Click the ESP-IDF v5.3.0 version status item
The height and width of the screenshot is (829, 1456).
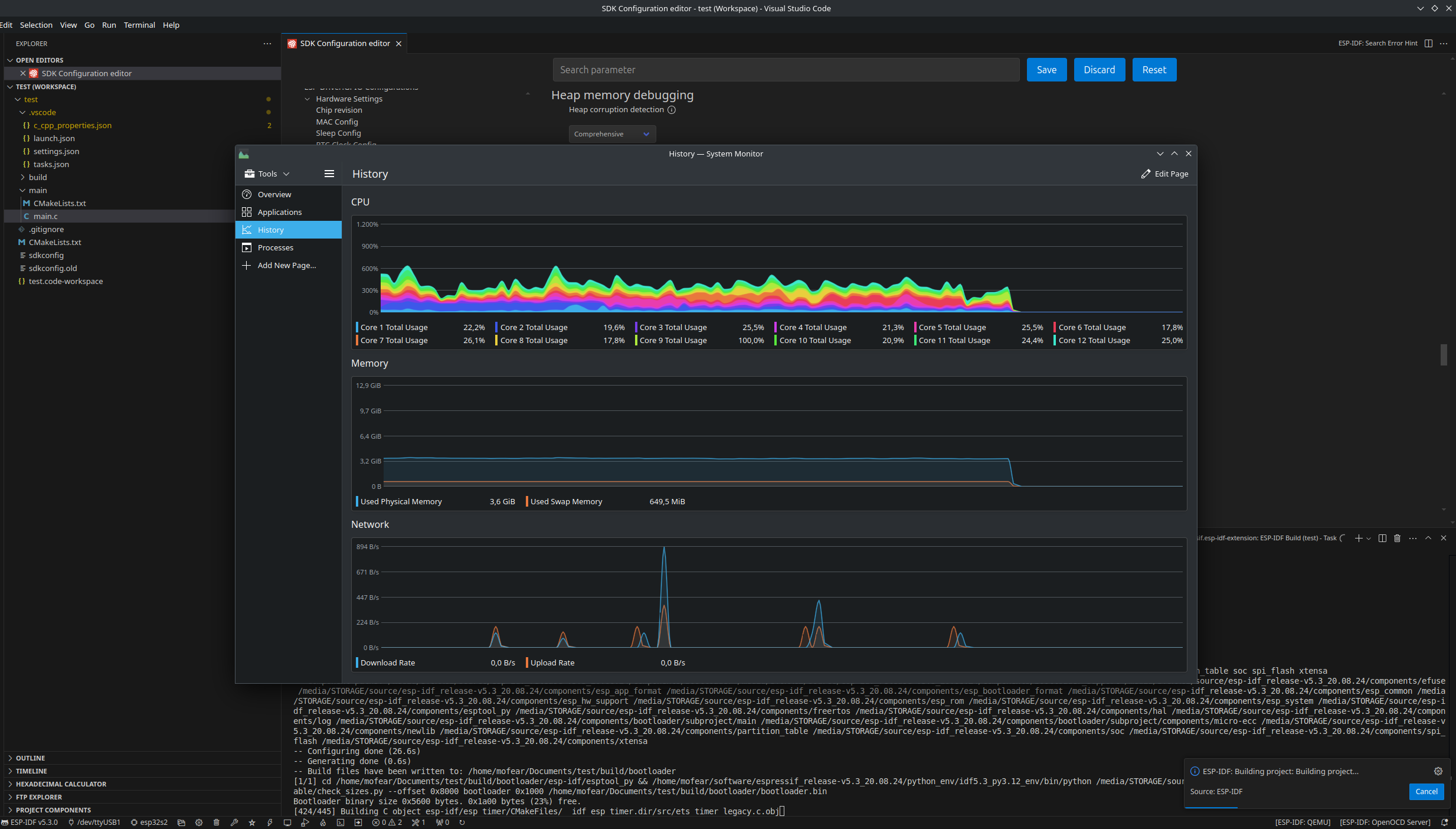click(30, 822)
